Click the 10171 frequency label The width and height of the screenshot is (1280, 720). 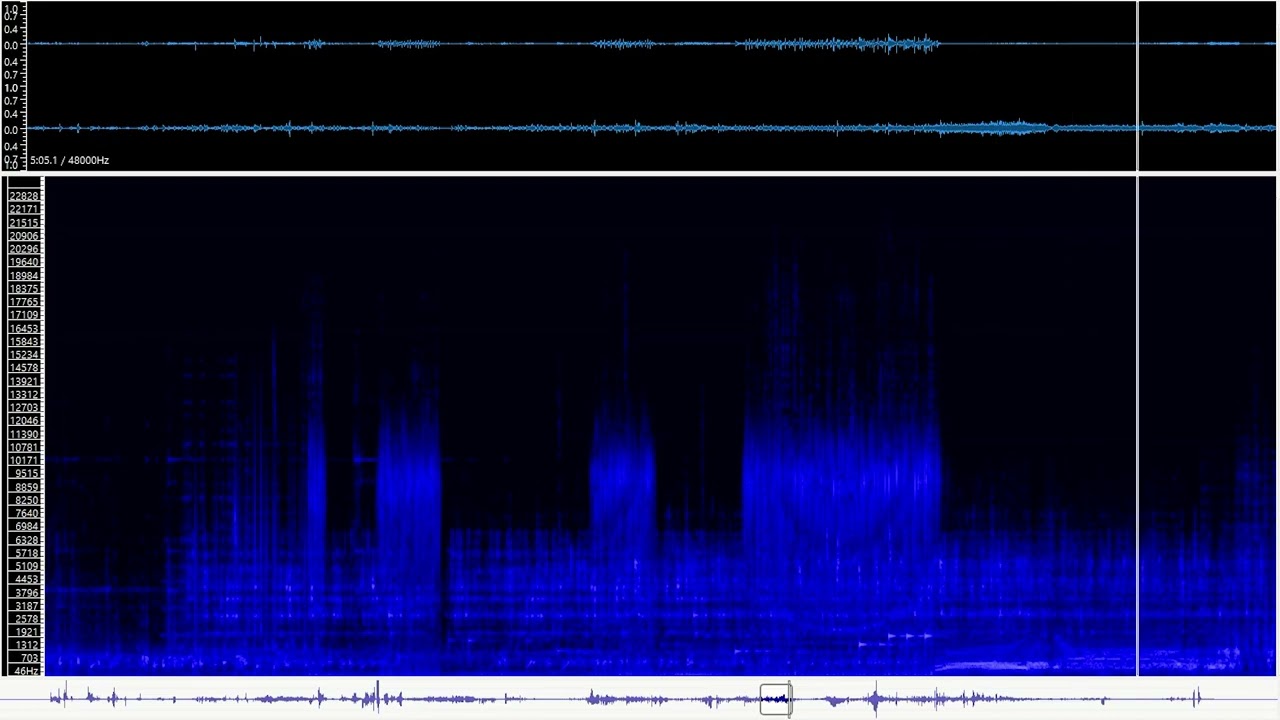coord(24,460)
